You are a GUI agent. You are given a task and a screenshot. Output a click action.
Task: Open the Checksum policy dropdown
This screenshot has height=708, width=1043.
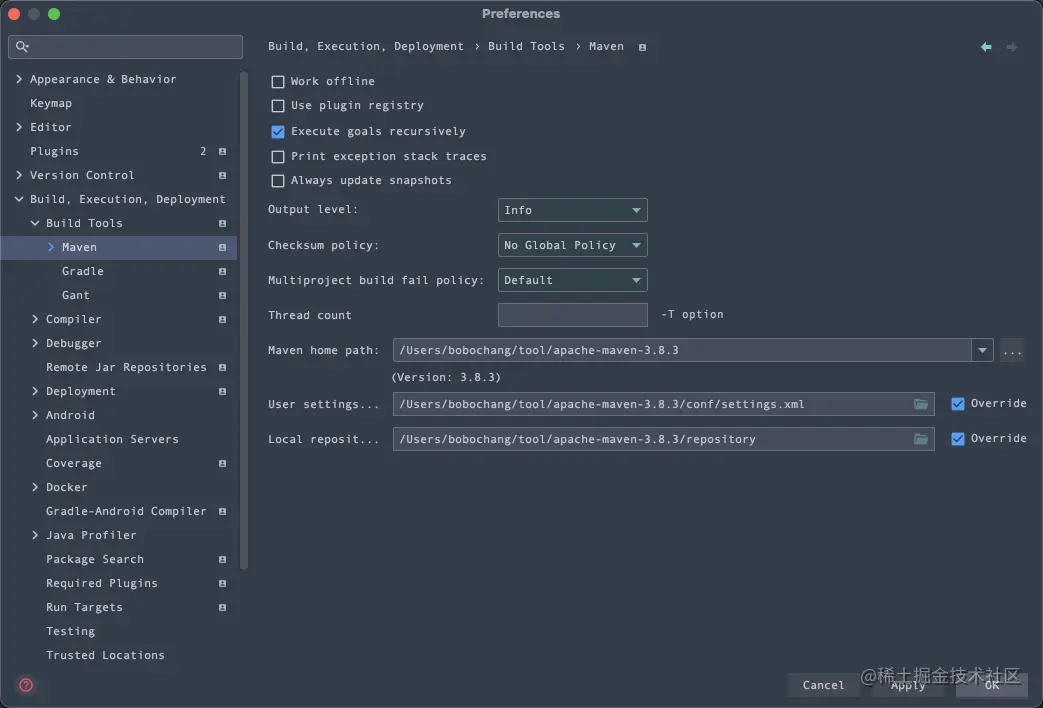coord(572,245)
